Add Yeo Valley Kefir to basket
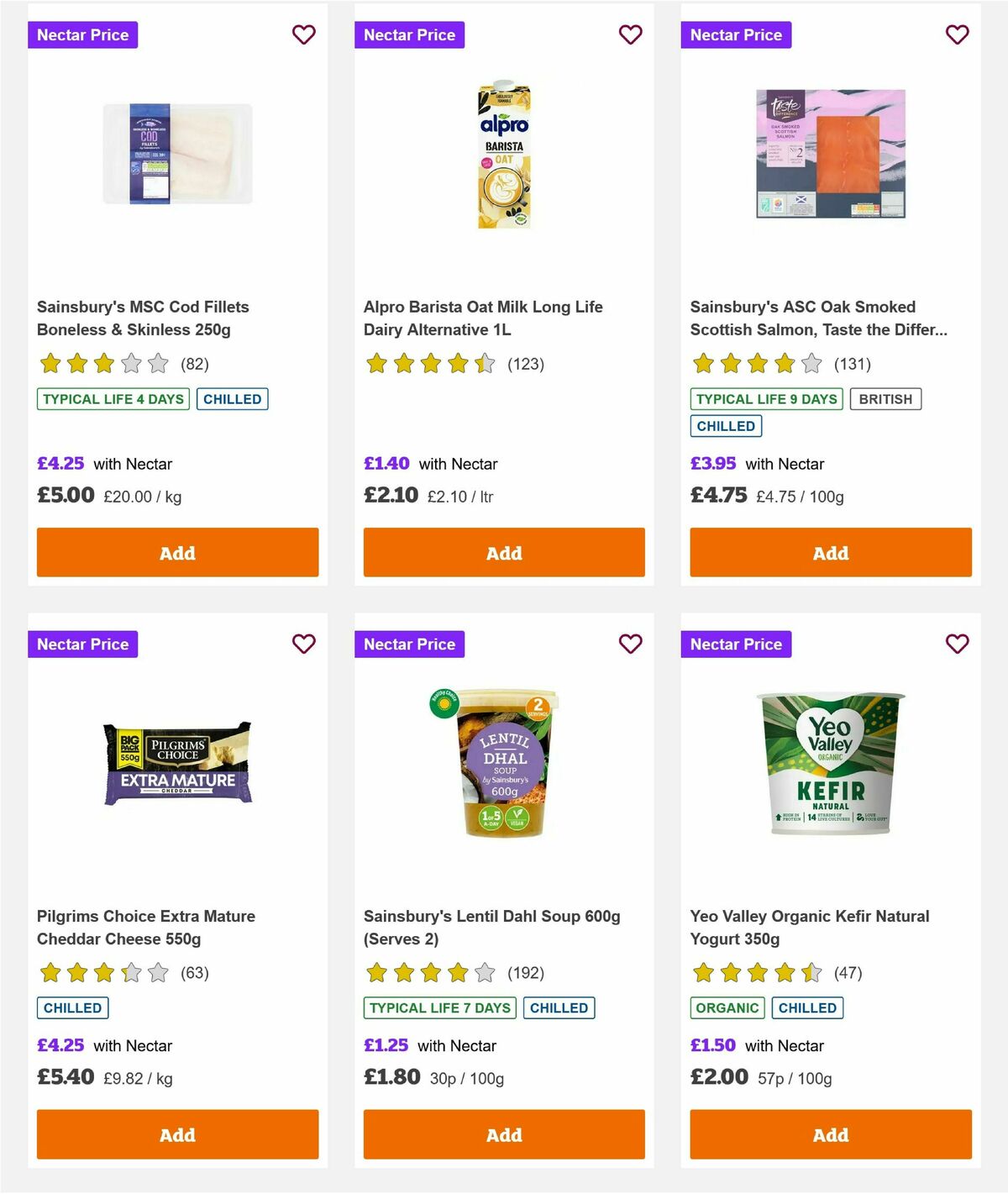This screenshot has width=1008, height=1194. (x=830, y=1134)
